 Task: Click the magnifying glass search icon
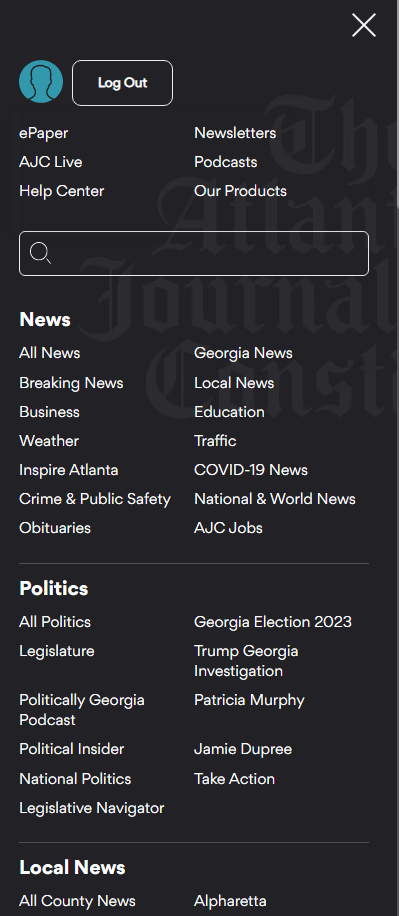(x=40, y=254)
